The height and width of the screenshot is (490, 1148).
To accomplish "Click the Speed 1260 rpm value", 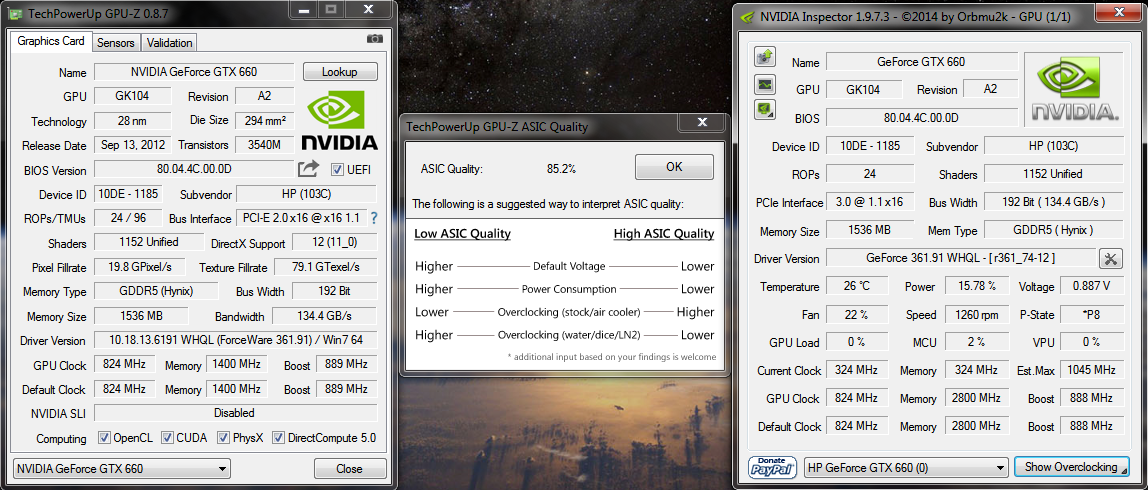I will click(977, 314).
